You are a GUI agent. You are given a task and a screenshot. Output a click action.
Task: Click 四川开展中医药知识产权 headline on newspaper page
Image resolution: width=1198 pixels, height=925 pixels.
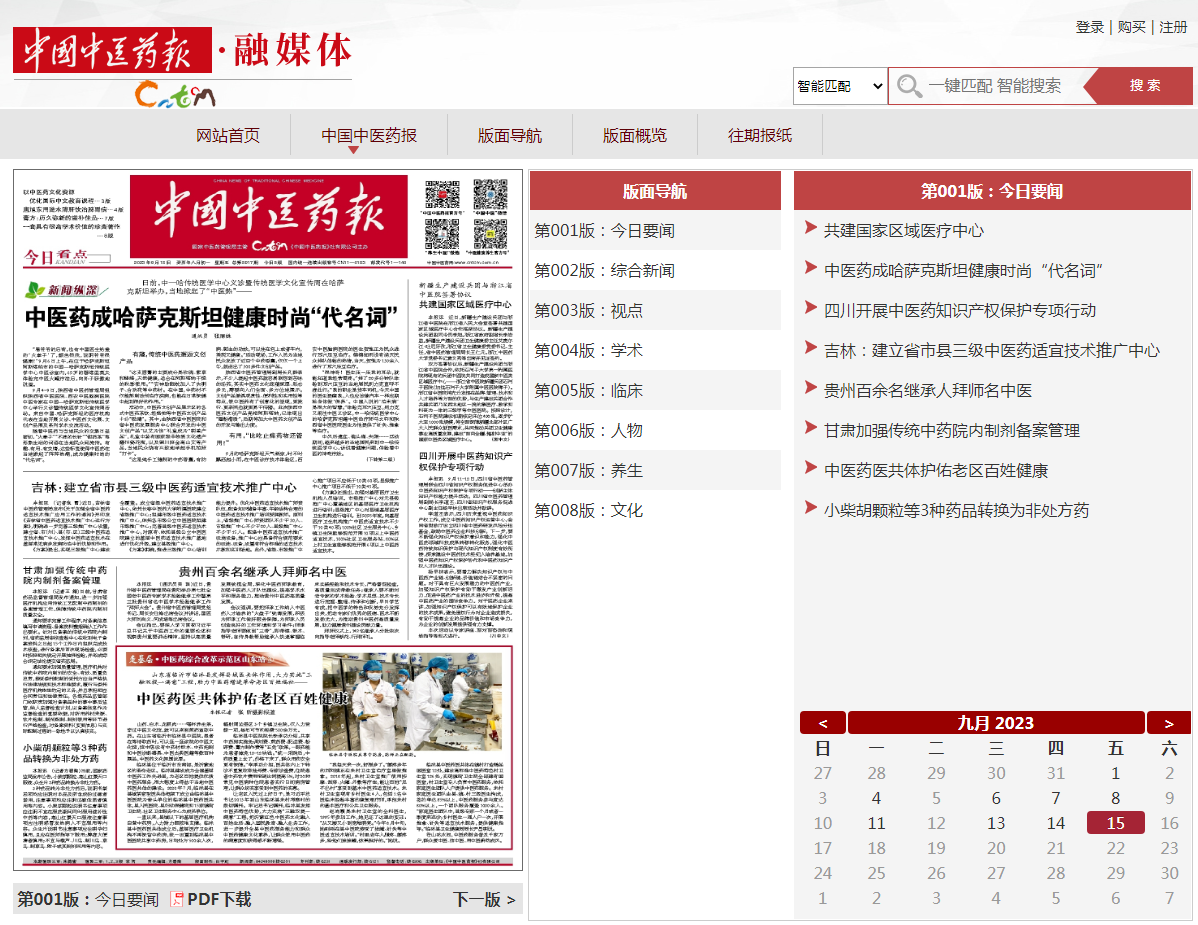465,461
